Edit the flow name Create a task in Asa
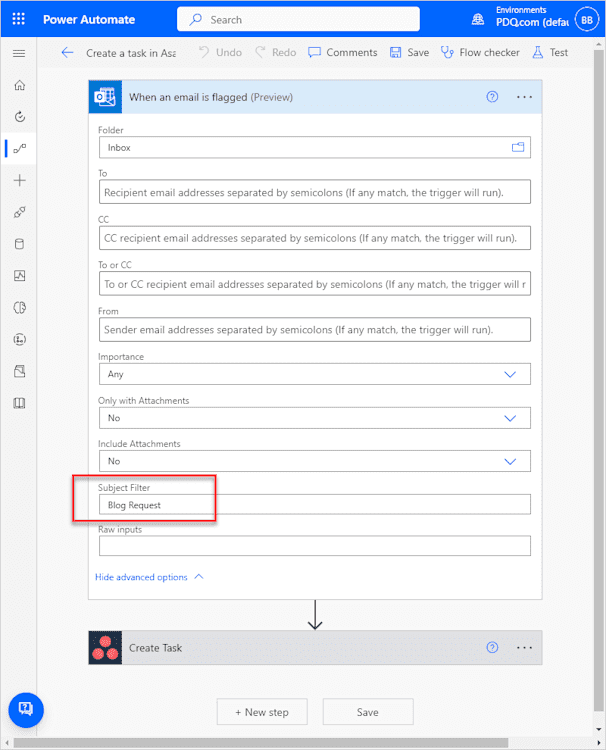The image size is (606, 750). point(131,53)
